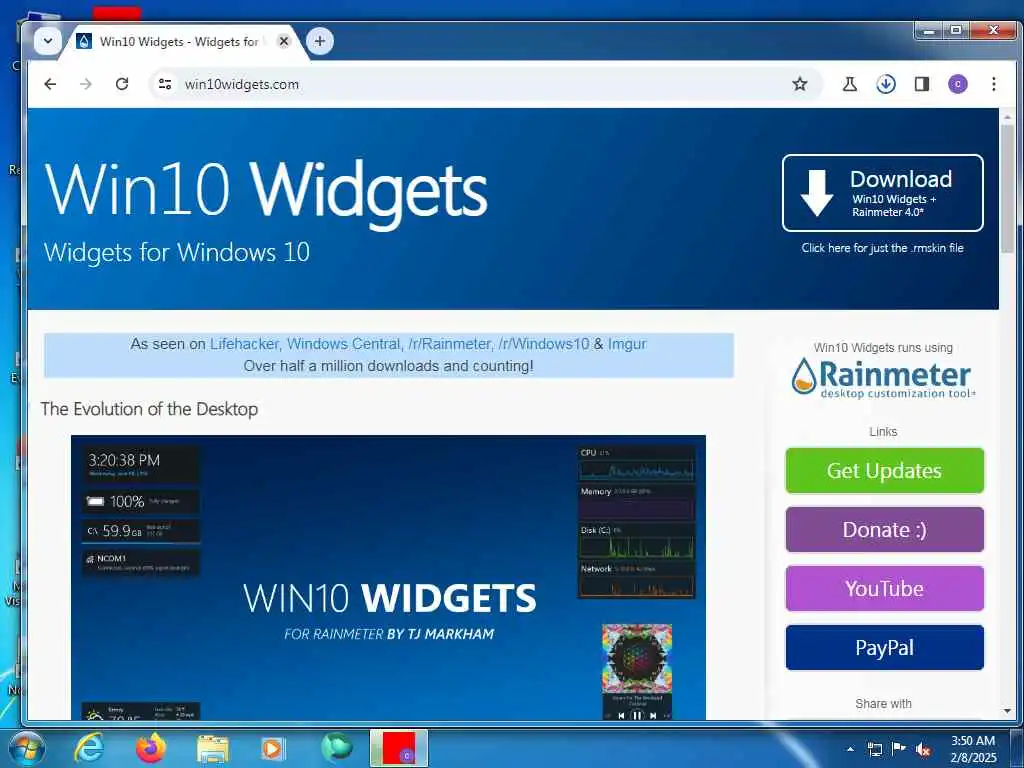Image resolution: width=1024 pixels, height=768 pixels.
Task: Open the tab search dropdown arrow
Action: [x=48, y=41]
